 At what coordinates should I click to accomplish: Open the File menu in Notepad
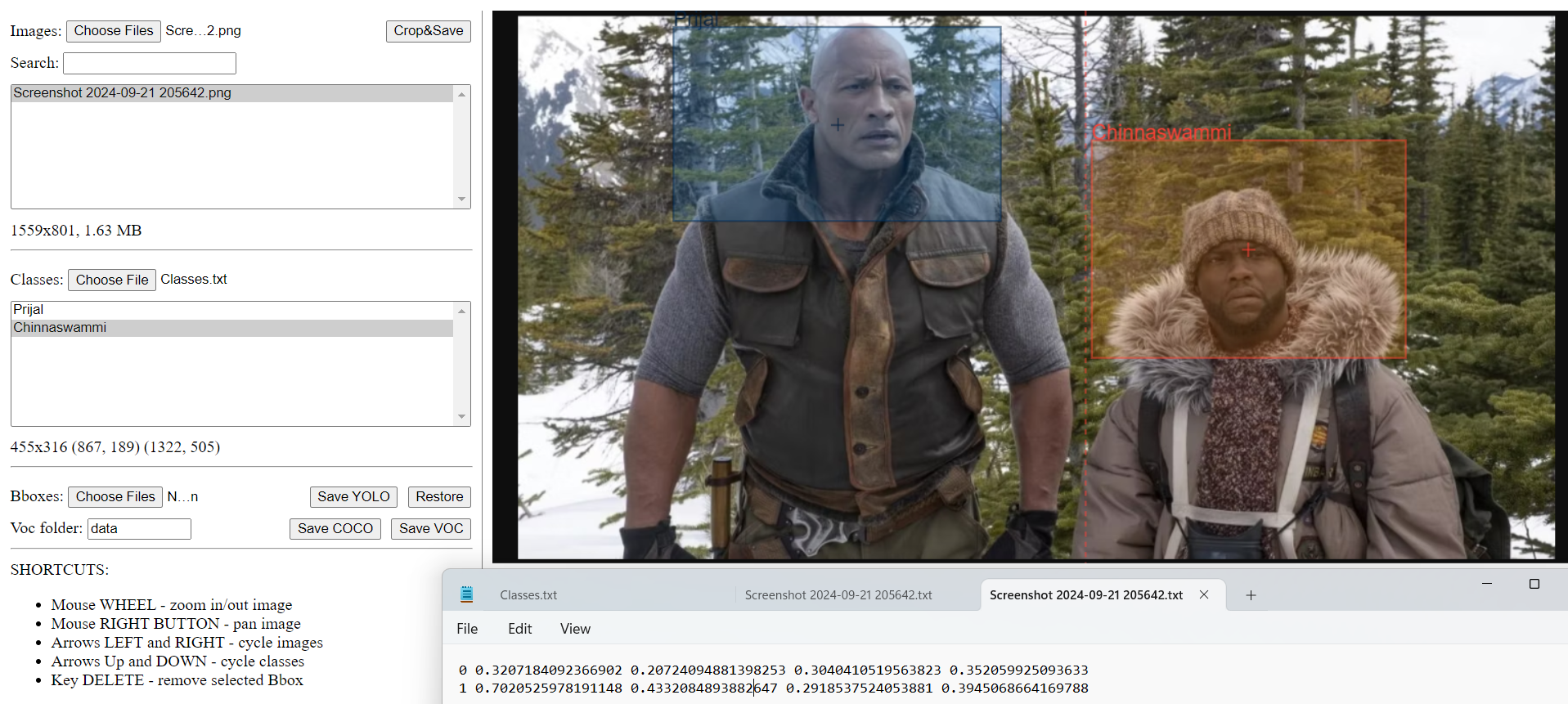[467, 629]
